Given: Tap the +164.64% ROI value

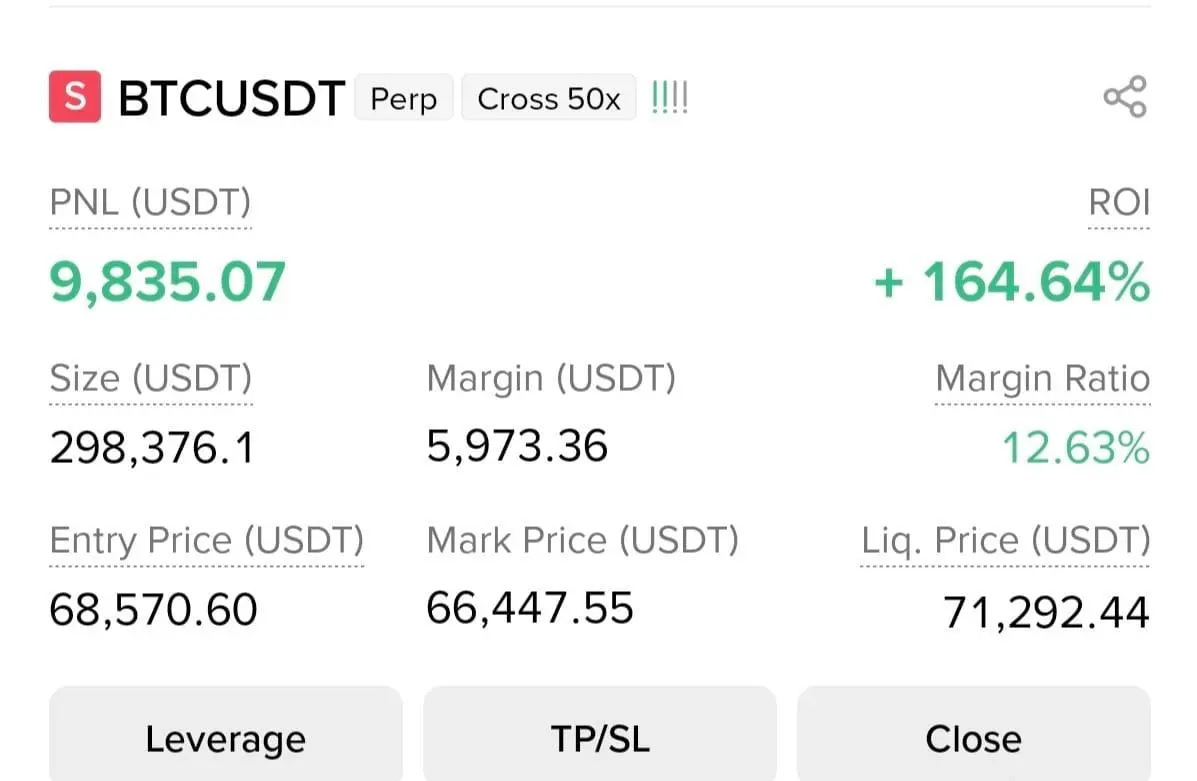Looking at the screenshot, I should 1011,281.
